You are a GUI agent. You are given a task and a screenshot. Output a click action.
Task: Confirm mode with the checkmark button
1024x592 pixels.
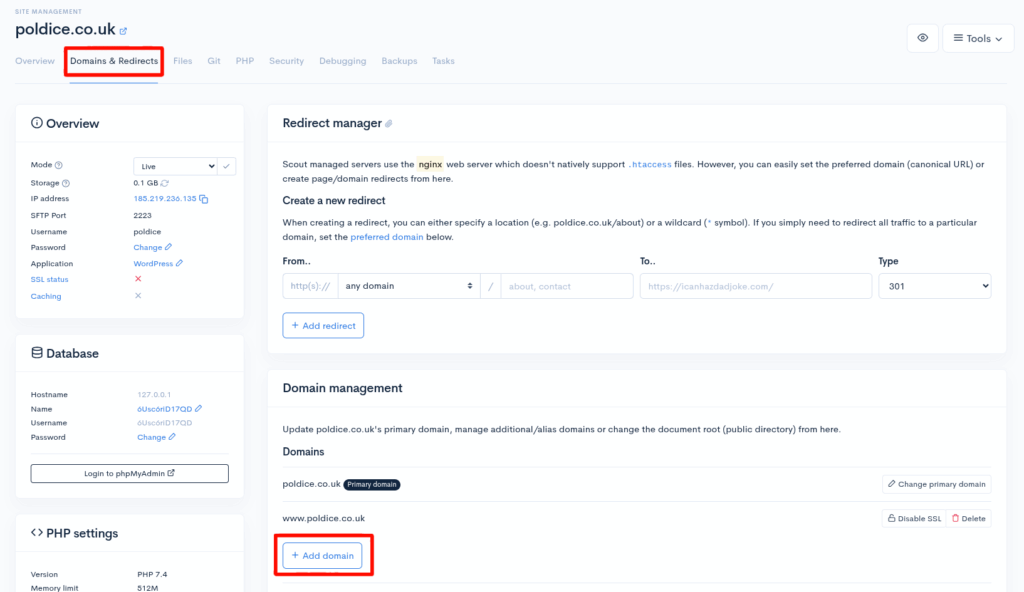227,166
